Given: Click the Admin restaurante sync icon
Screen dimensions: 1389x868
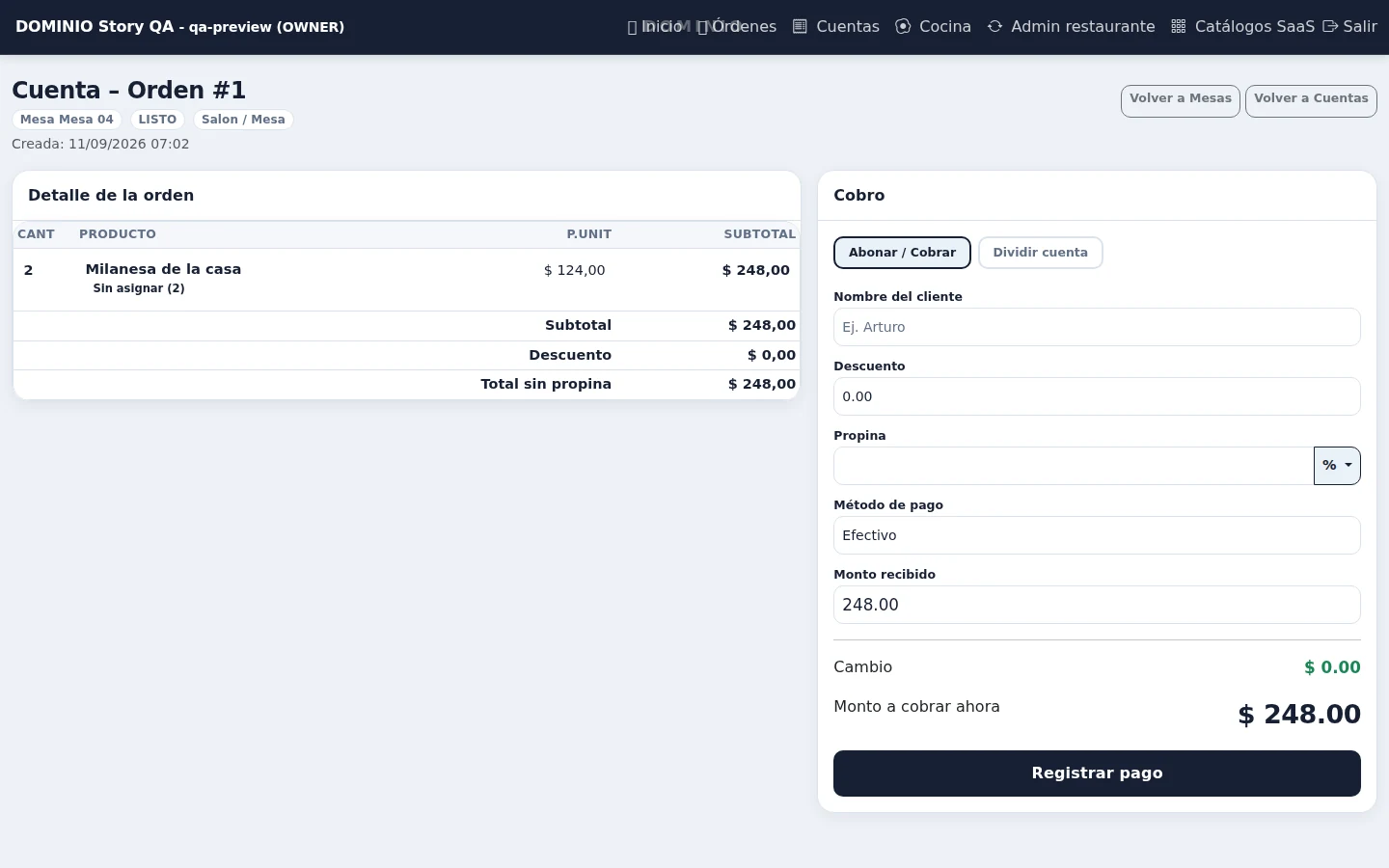Looking at the screenshot, I should [994, 27].
